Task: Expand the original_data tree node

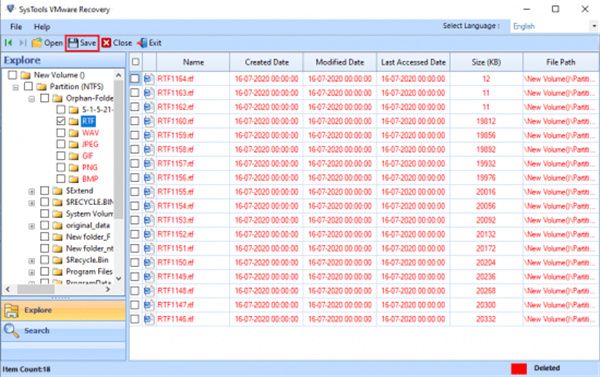Action: tap(32, 226)
